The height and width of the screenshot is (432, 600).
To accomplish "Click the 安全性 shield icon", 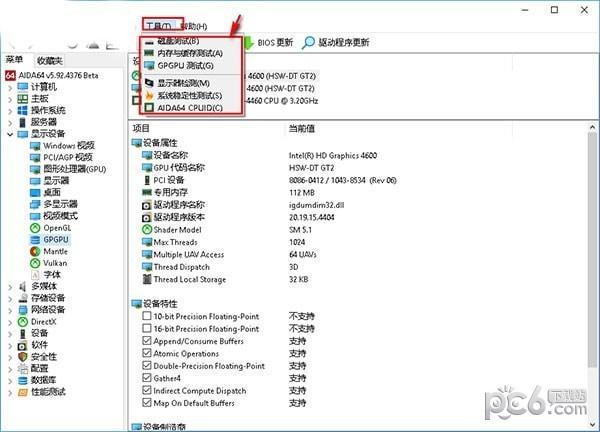I will (x=23, y=357).
